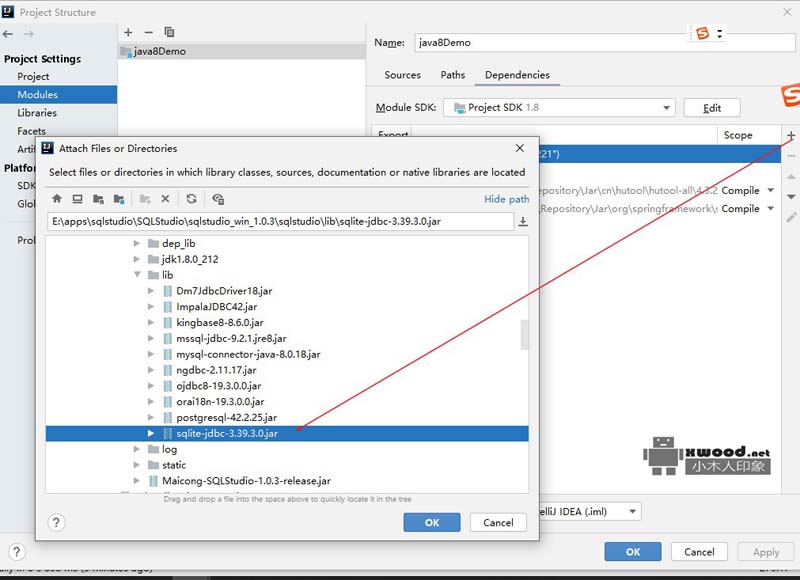Refresh the file tree

(191, 199)
